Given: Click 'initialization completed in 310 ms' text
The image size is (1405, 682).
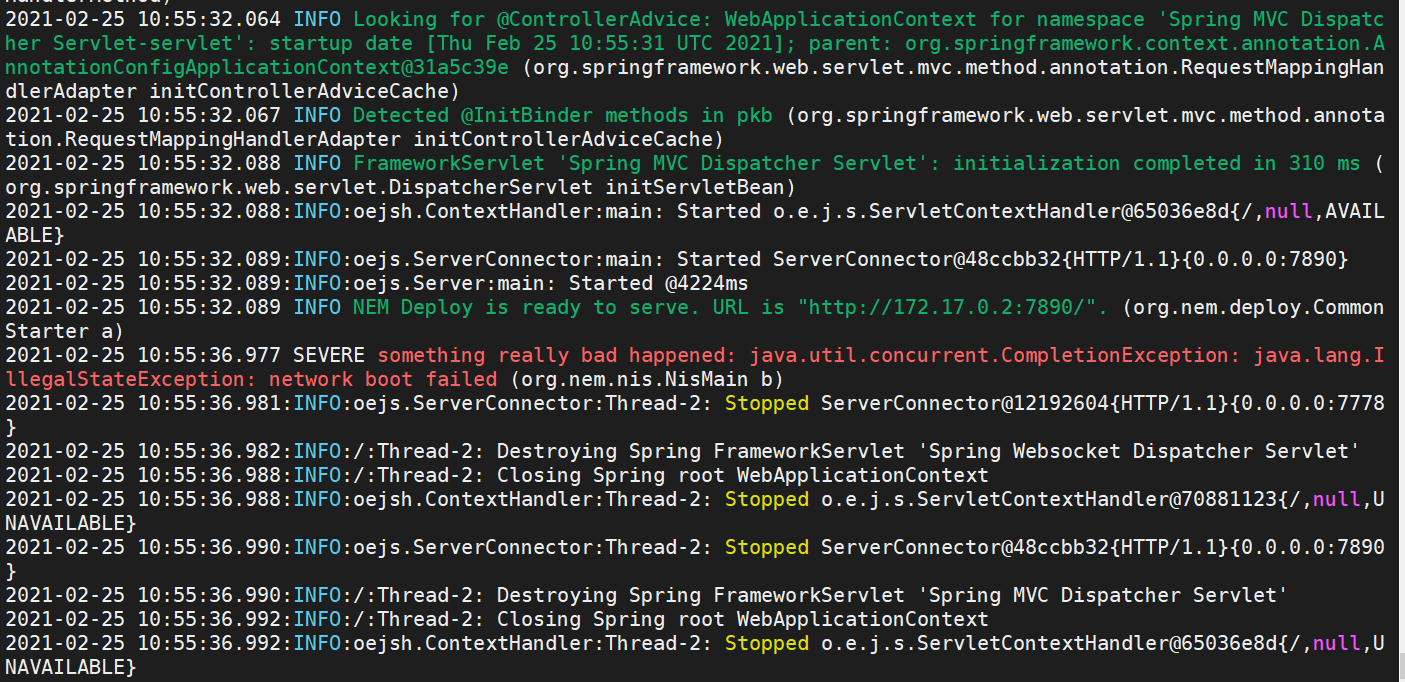Looking at the screenshot, I should [x=1157, y=163].
